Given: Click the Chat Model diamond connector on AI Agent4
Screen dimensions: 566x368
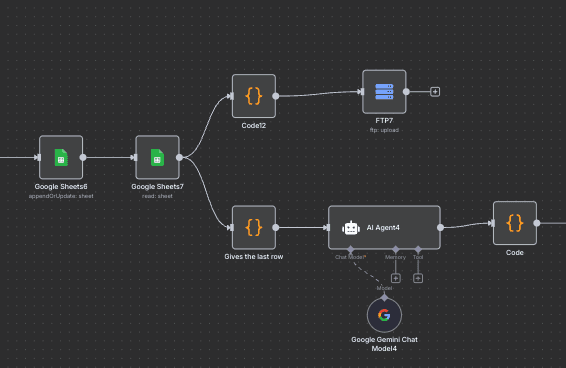Looking at the screenshot, I should tap(351, 249).
